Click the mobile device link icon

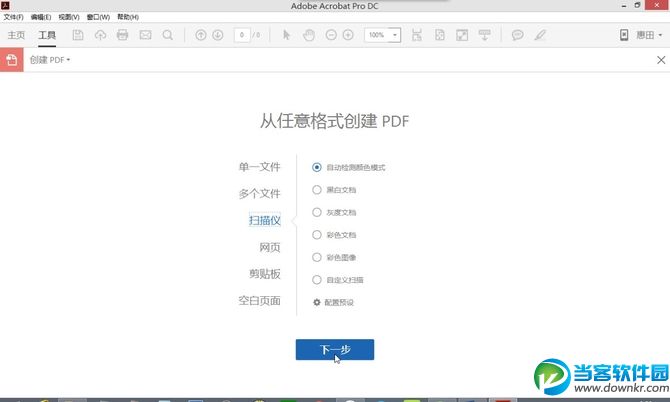624,35
